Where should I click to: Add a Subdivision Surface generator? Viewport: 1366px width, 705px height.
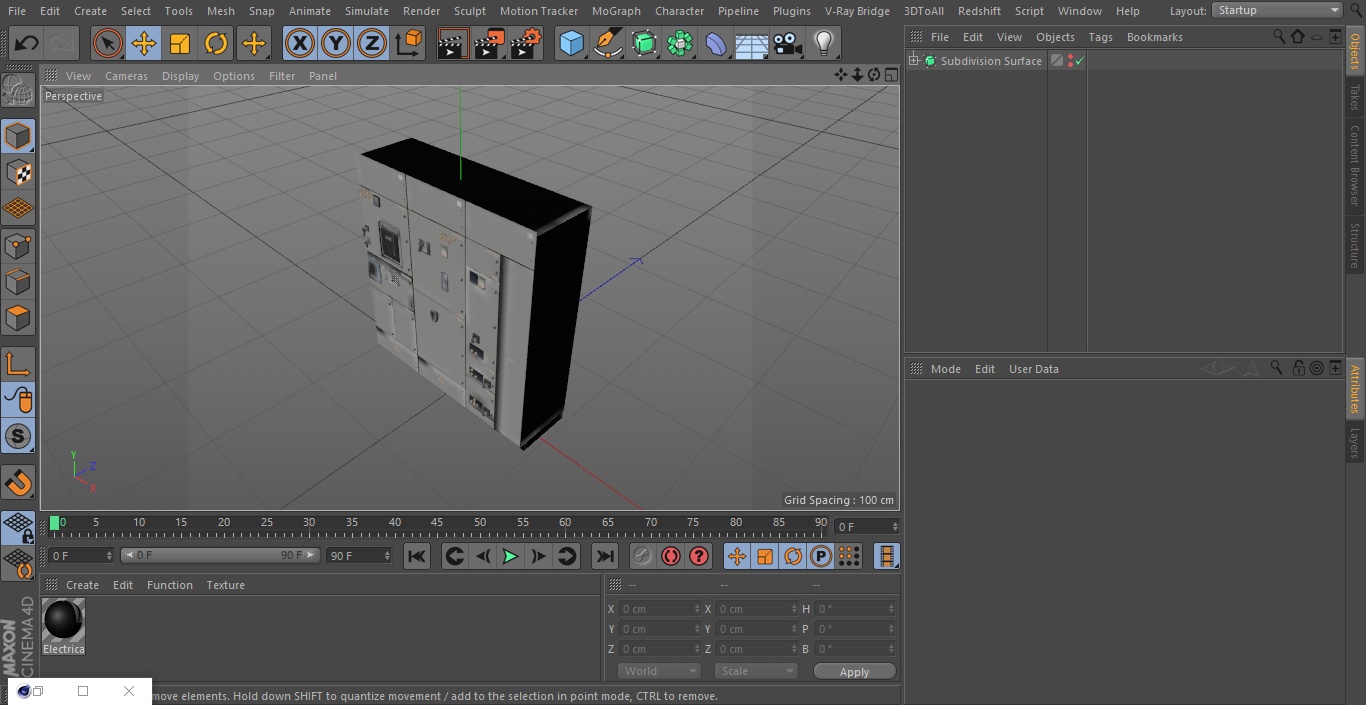click(644, 43)
